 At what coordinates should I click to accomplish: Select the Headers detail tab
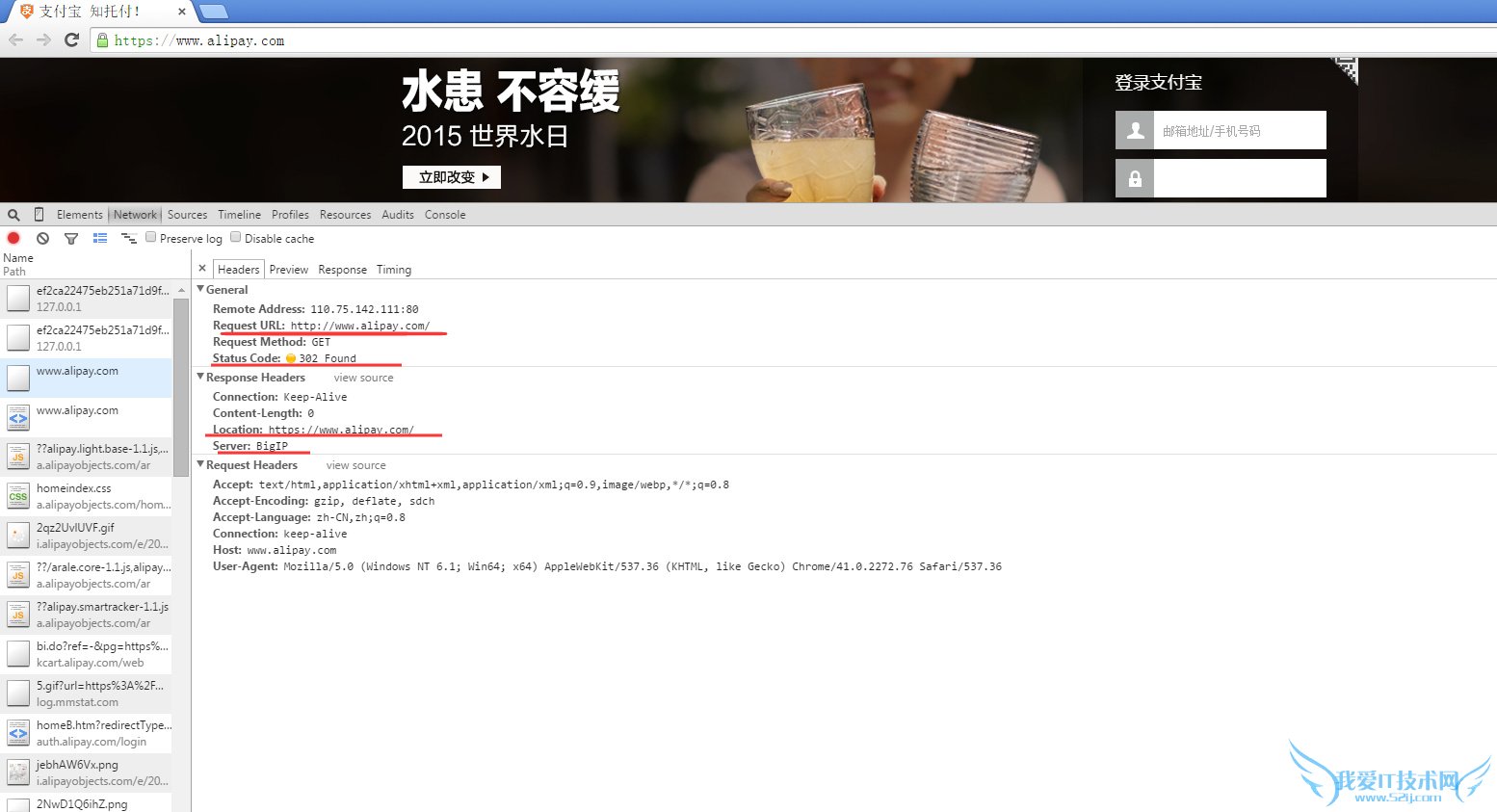click(238, 270)
